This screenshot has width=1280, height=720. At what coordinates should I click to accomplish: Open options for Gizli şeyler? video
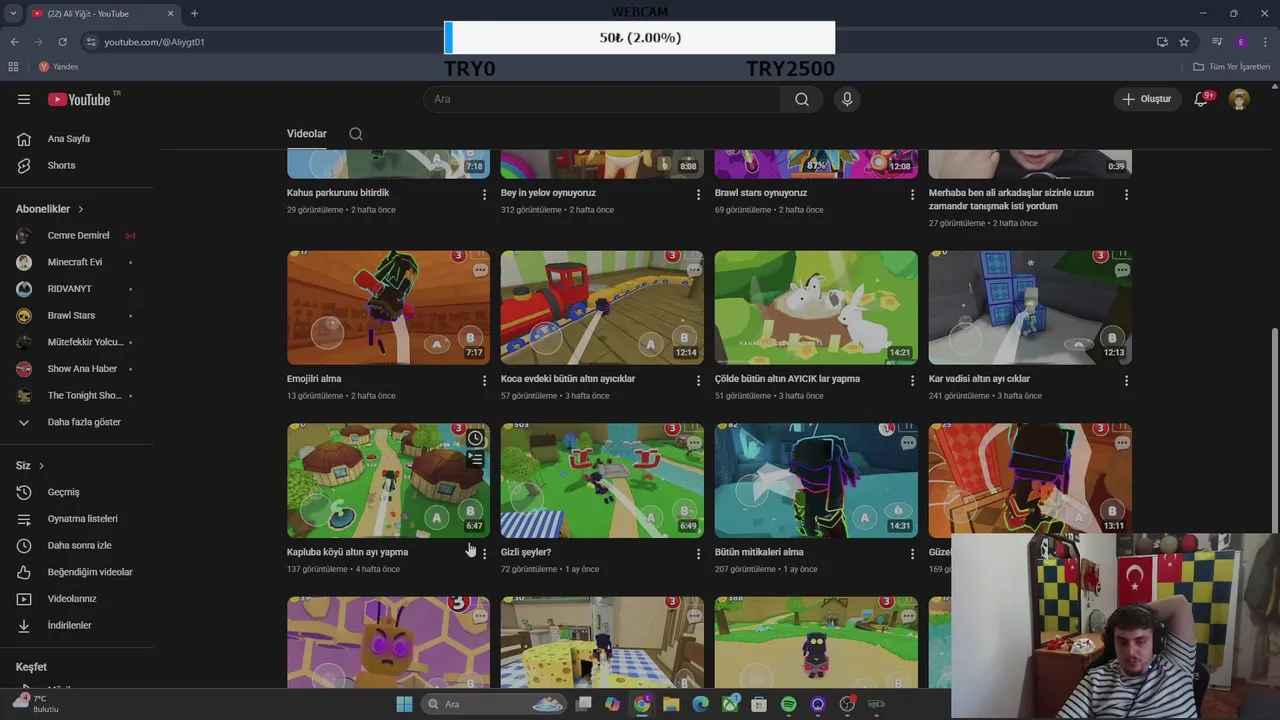click(698, 553)
